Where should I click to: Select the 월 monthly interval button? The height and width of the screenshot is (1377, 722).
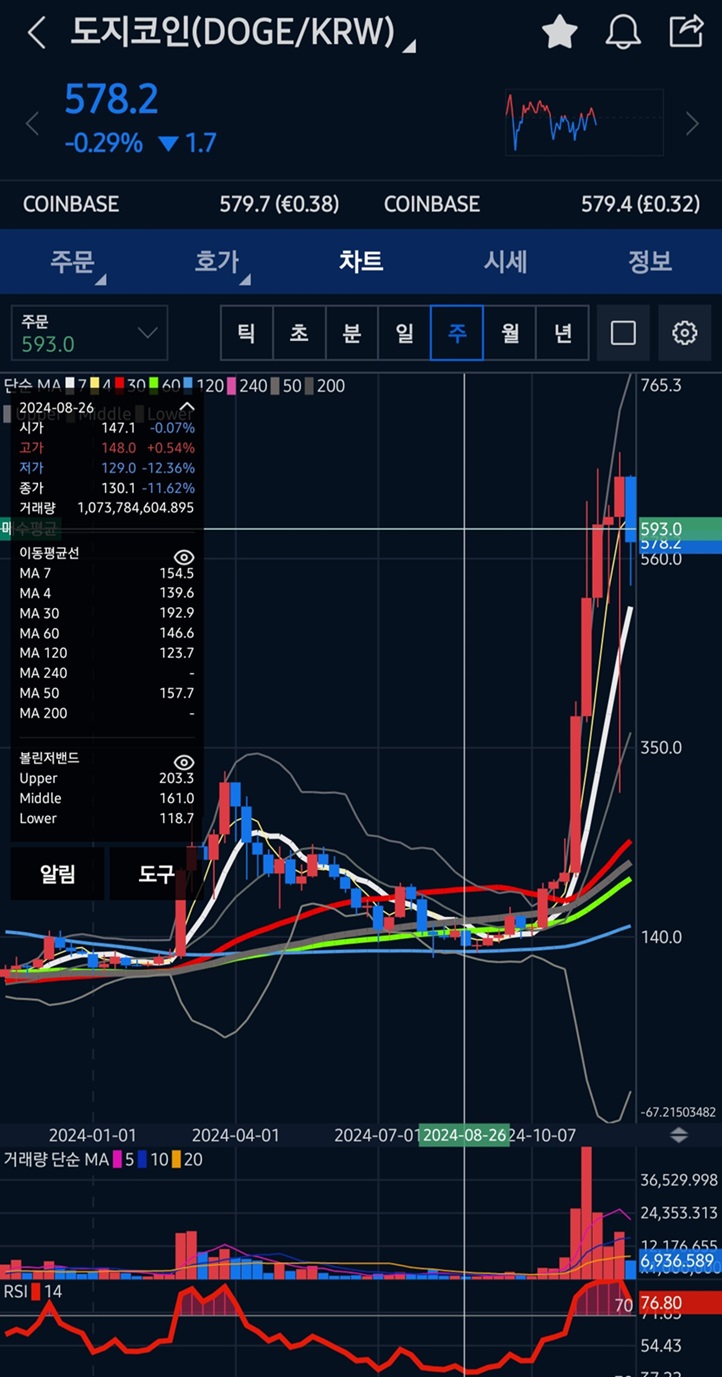click(x=510, y=333)
